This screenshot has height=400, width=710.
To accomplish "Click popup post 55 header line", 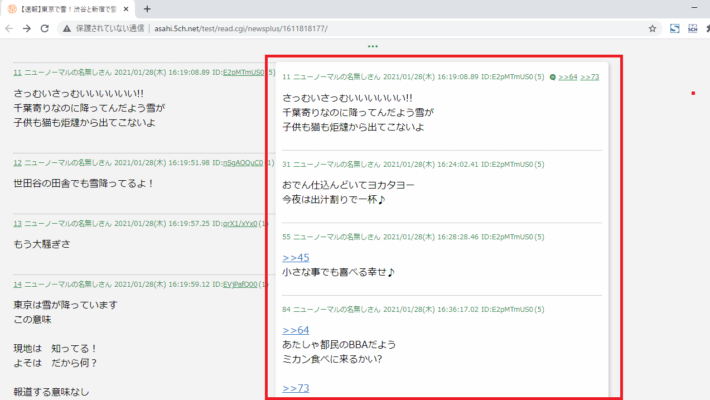I will (413, 237).
